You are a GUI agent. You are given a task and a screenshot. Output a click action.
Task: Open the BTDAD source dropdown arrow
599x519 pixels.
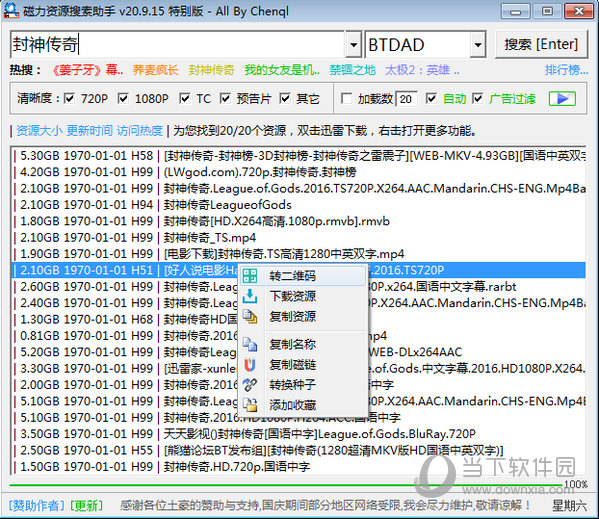478,45
